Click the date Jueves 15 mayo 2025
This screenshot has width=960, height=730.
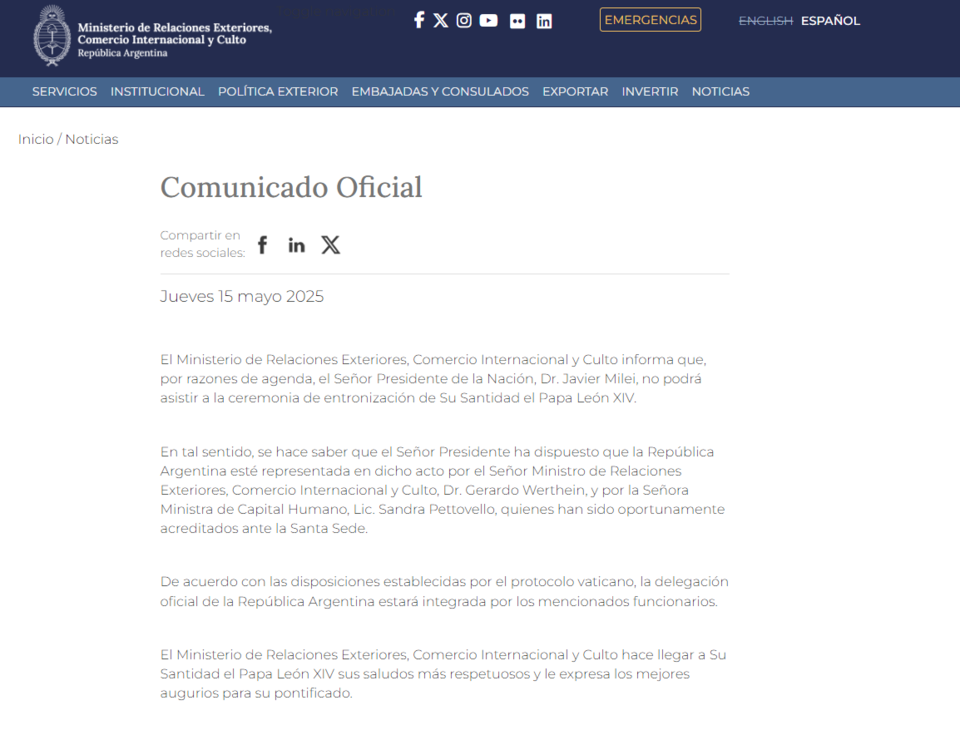pyautogui.click(x=242, y=296)
